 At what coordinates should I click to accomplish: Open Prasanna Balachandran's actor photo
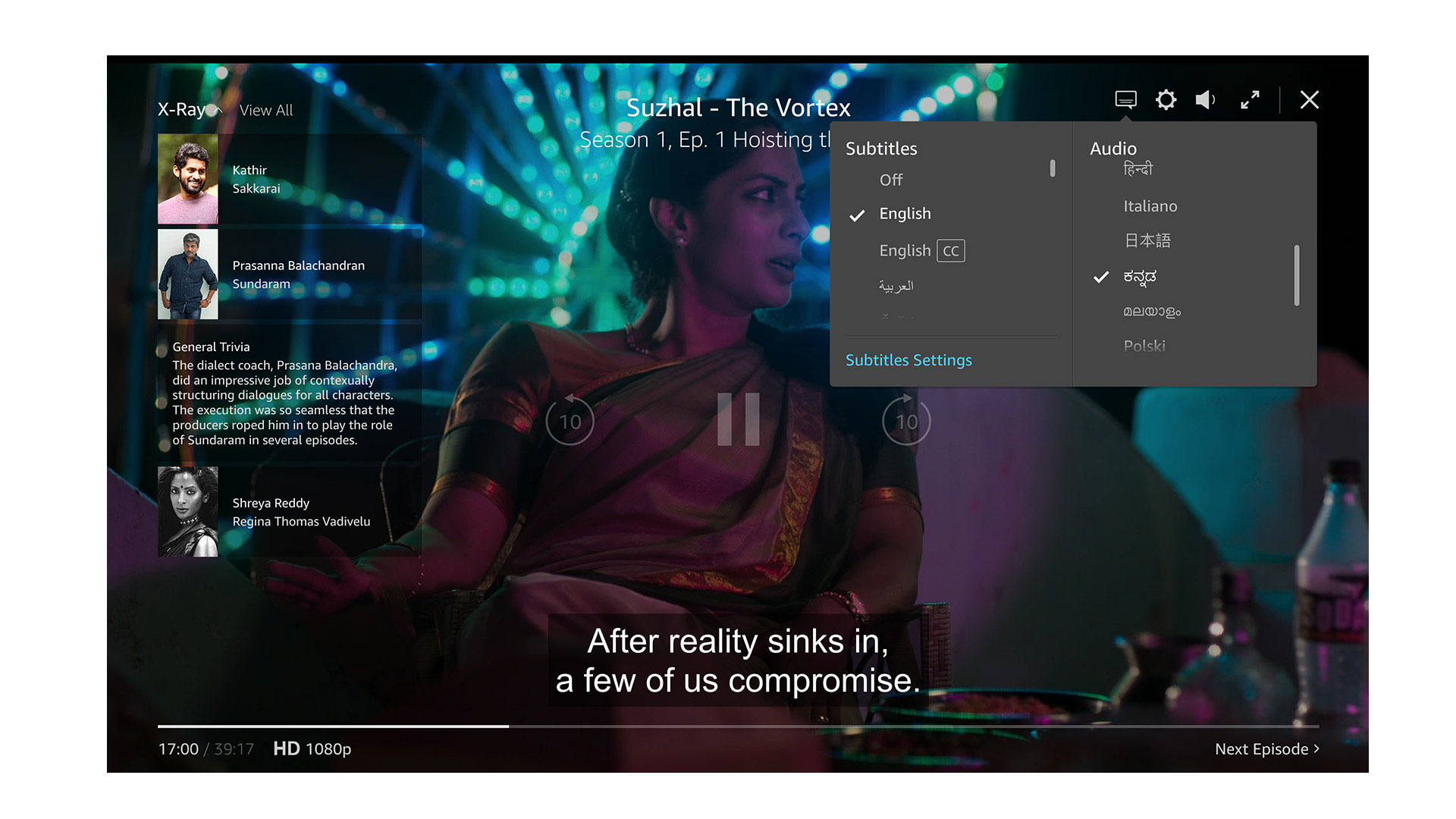point(187,275)
